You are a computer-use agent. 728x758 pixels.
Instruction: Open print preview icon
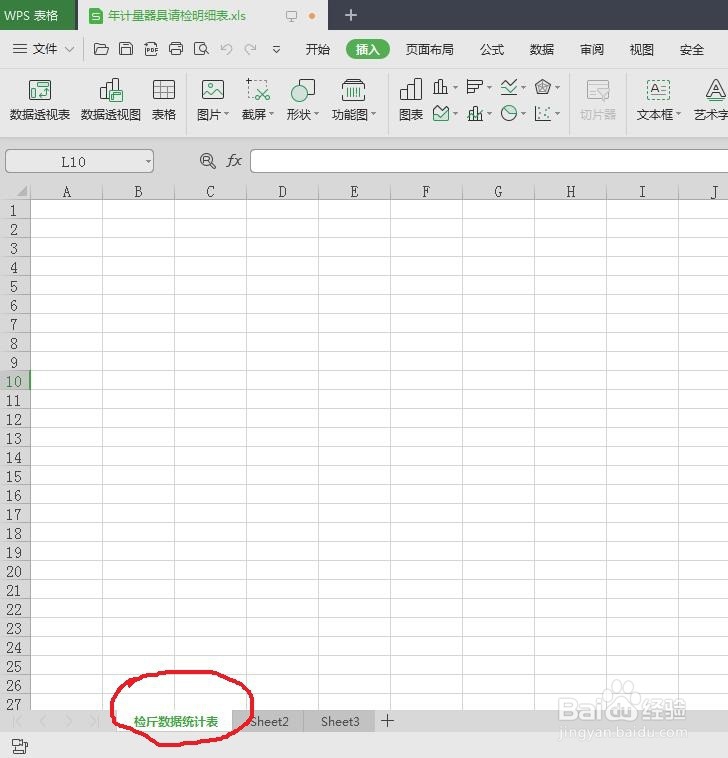click(x=201, y=49)
